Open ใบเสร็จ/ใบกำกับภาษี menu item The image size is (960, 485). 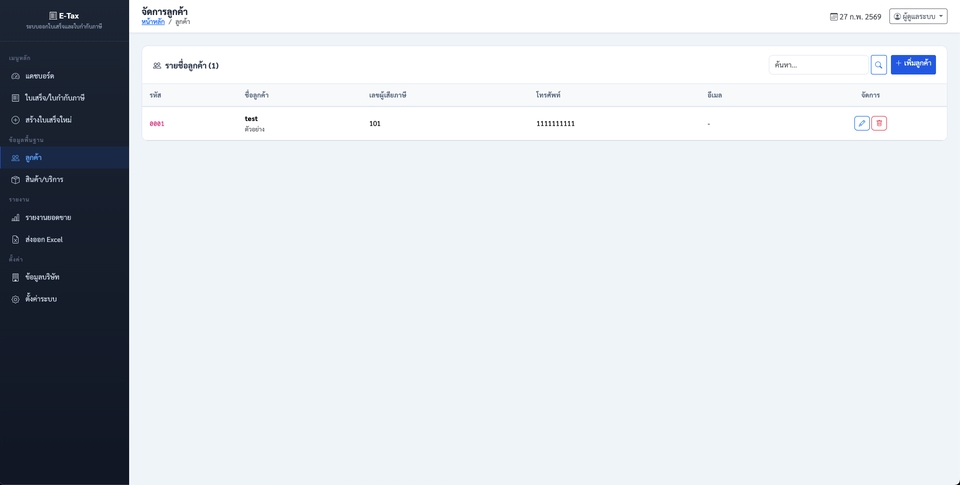55,98
